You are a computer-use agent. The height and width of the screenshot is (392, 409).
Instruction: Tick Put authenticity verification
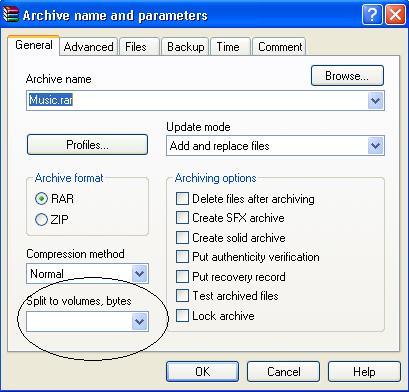(x=182, y=257)
